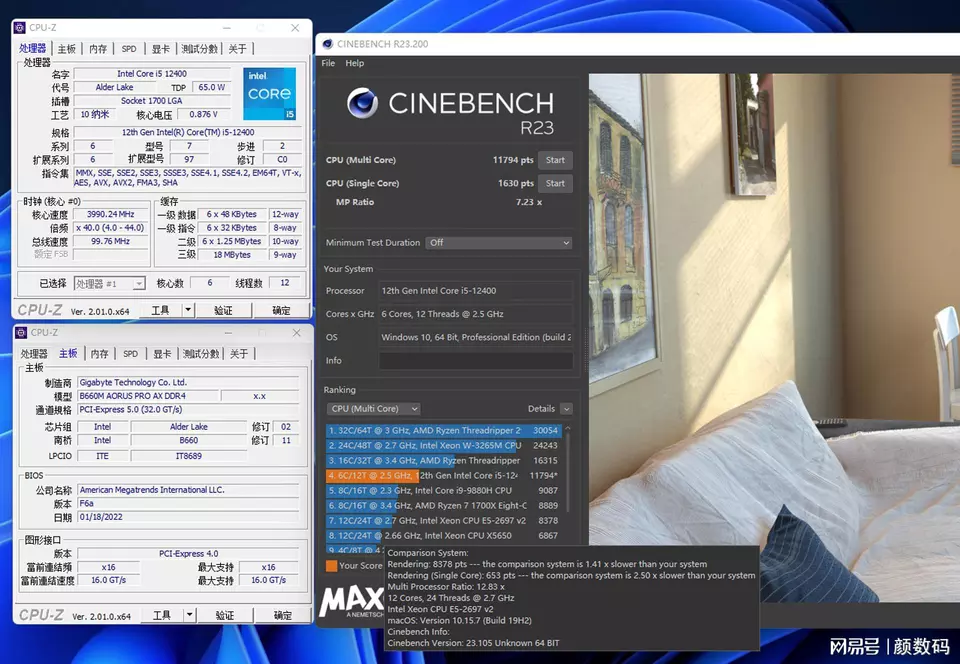Select the AMD Ryzen Threadripper 32C/64T ranking row
Viewport: 960px width, 664px height.
click(x=443, y=430)
